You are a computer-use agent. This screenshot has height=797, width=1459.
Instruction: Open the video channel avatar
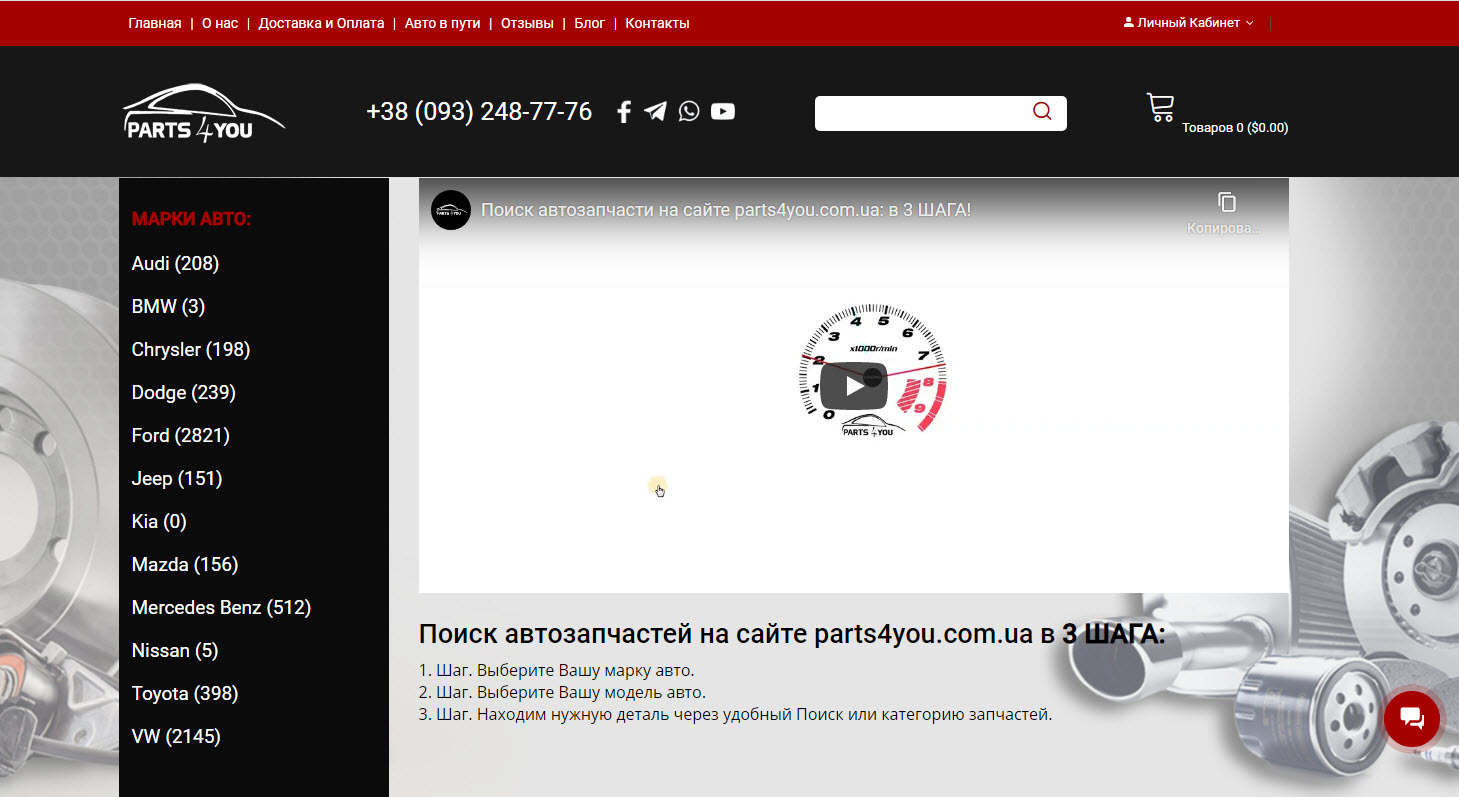pos(451,210)
